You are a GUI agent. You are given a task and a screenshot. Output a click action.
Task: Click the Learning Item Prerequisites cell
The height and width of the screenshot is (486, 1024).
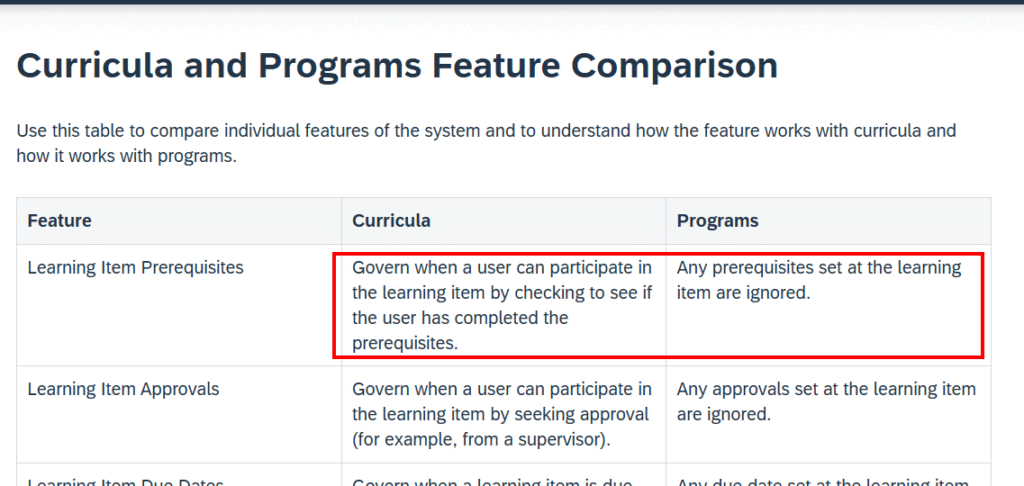[135, 268]
